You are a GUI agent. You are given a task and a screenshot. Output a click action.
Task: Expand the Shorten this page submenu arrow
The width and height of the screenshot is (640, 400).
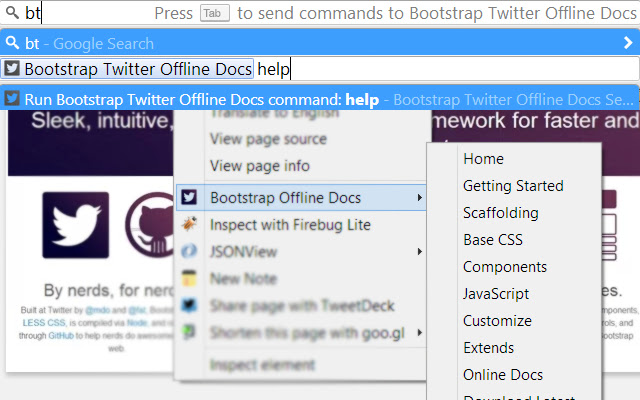click(x=419, y=332)
